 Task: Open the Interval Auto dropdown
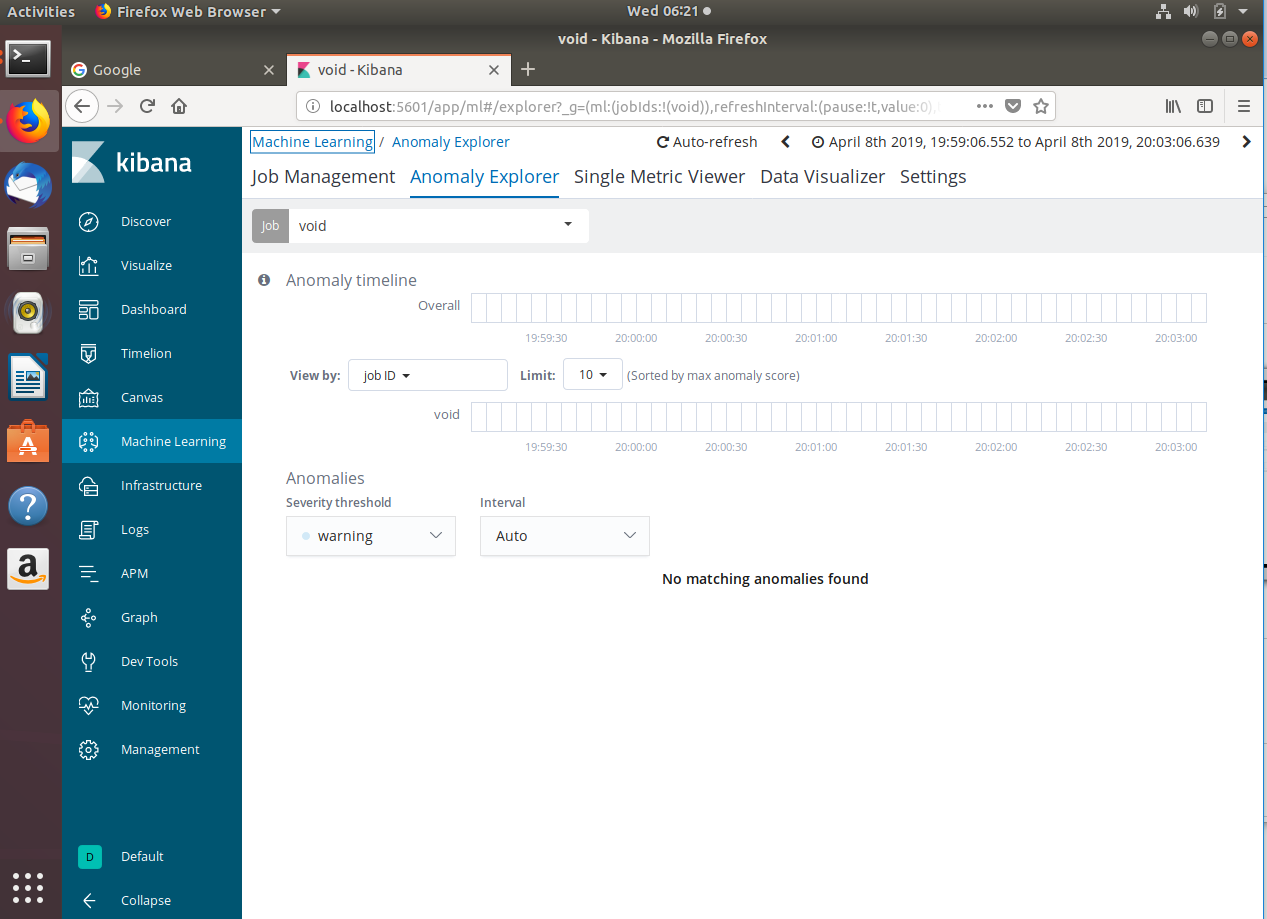[565, 536]
